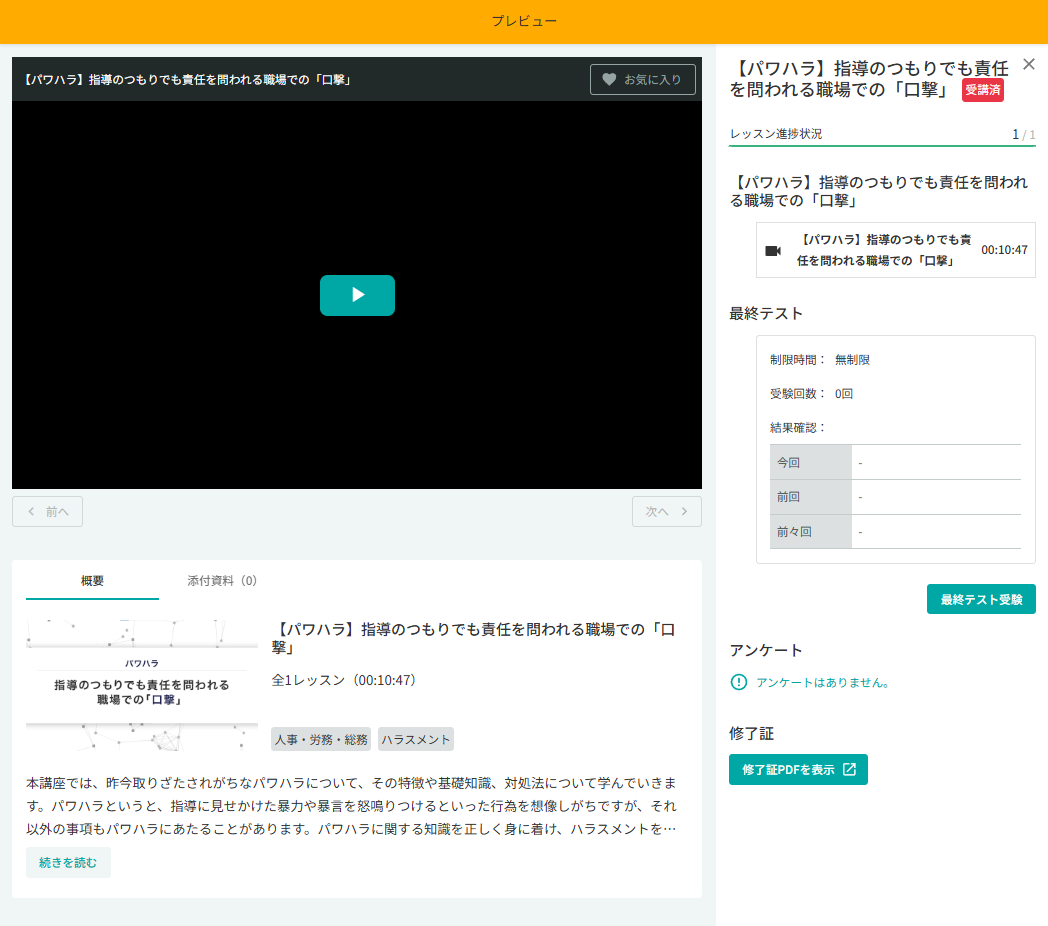Viewport: 1048px width, 926px height.
Task: Play the video with the center play button
Action: point(357,295)
